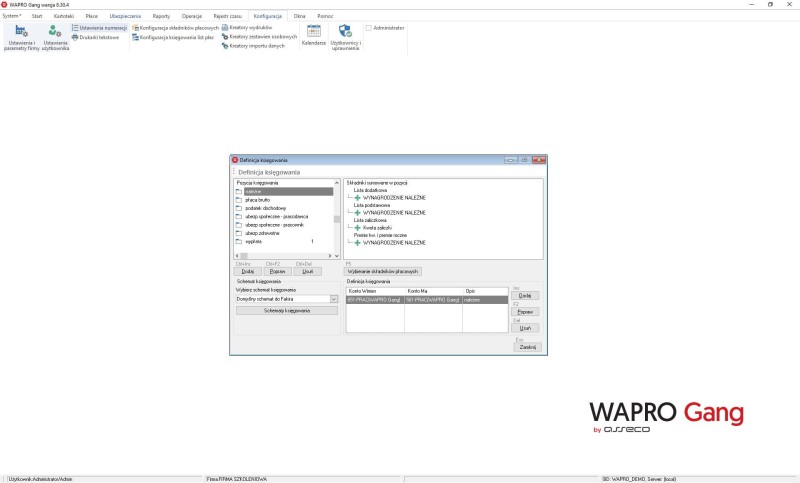Close the Definicja księgowania dialog window
This screenshot has width=800, height=483.
coord(539,160)
